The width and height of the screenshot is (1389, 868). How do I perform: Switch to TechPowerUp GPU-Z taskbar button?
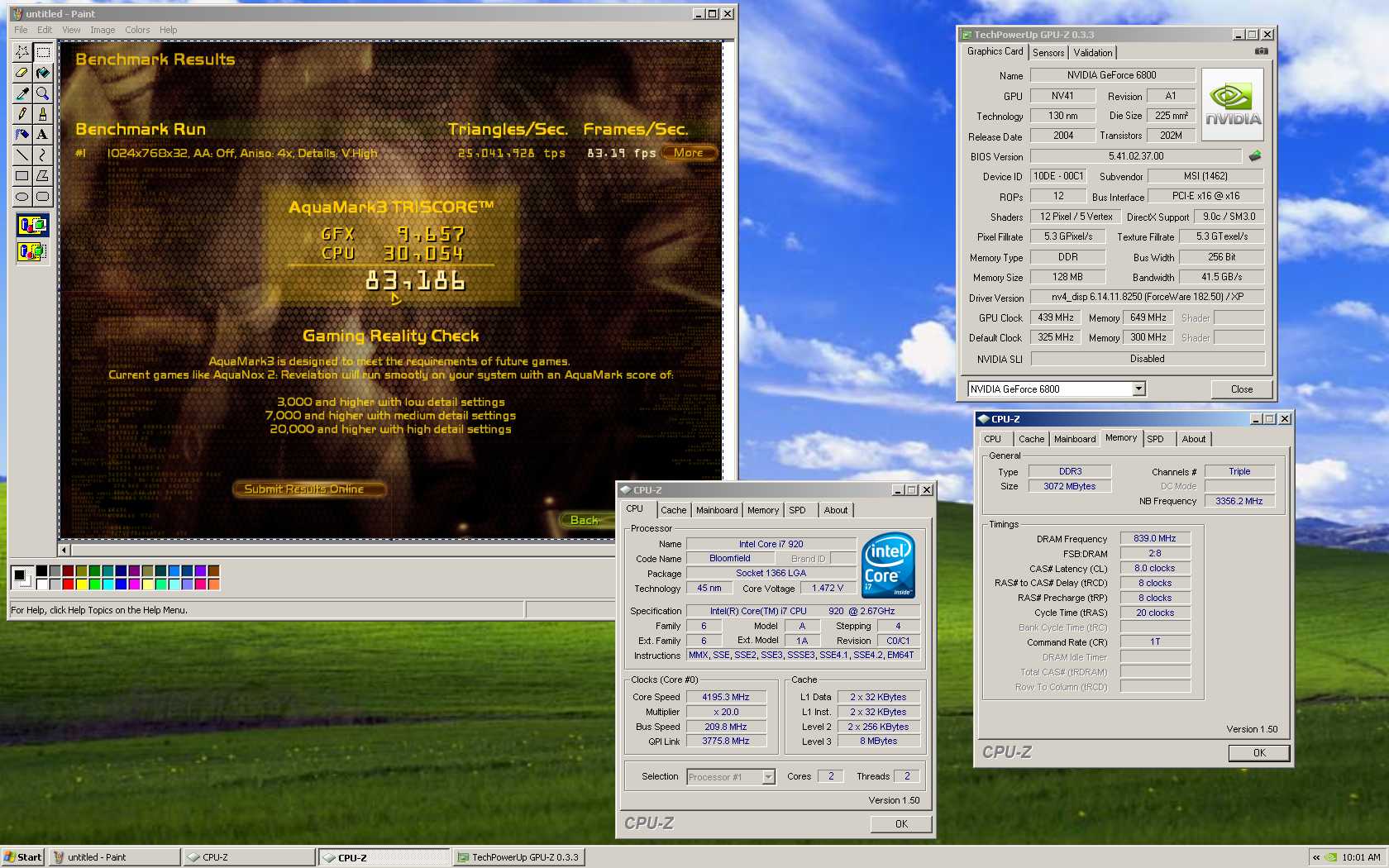519,857
